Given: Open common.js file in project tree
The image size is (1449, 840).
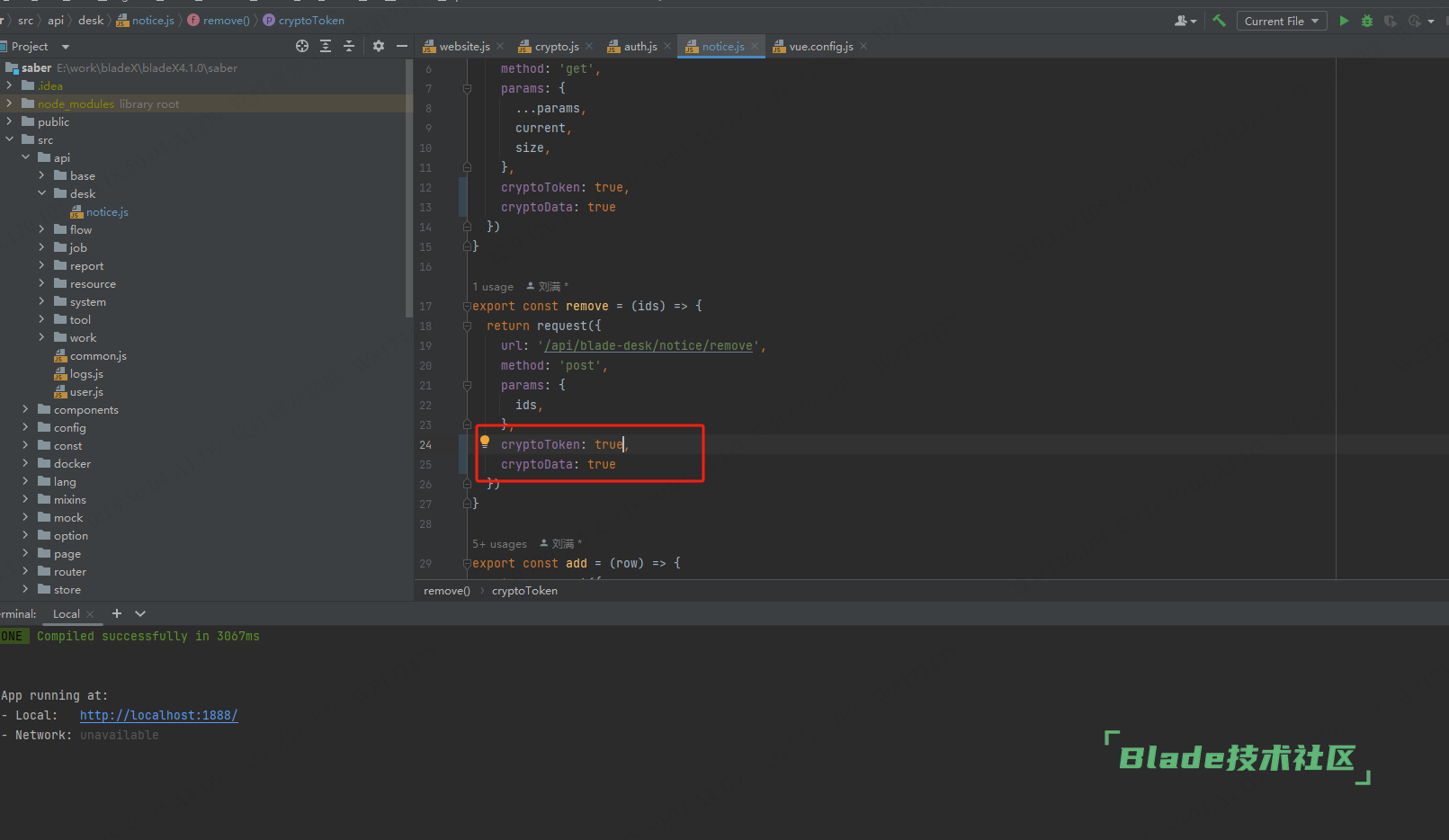Looking at the screenshot, I should pos(90,356).
